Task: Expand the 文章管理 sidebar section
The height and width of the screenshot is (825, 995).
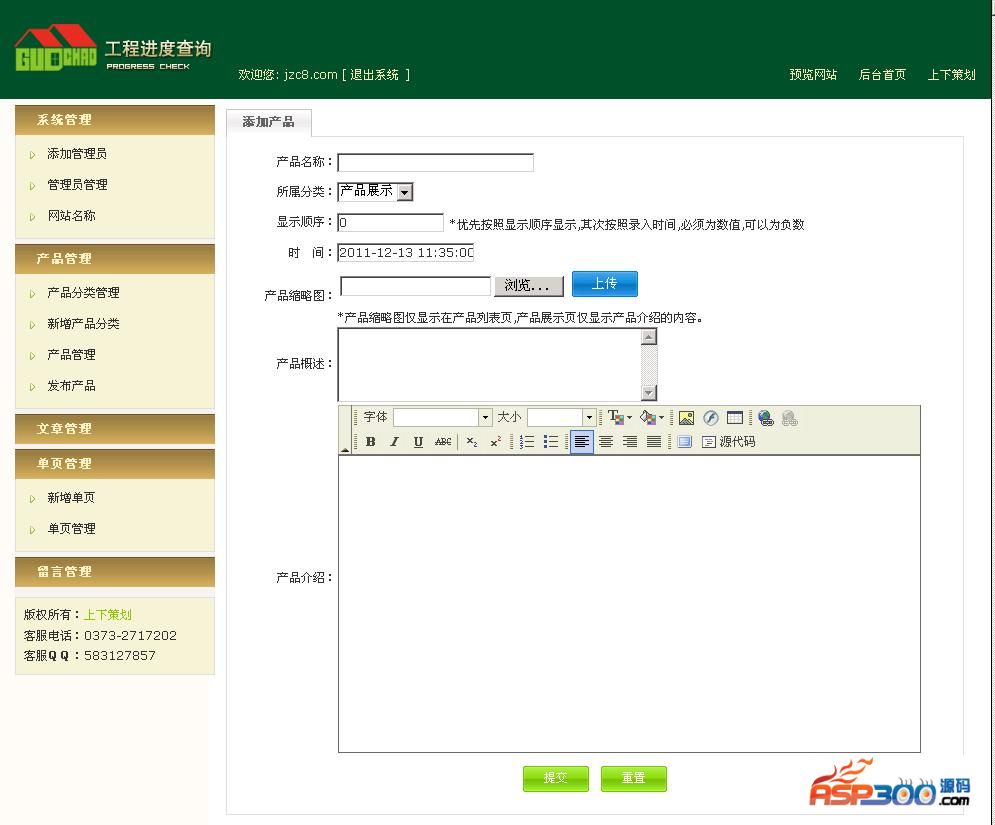Action: tap(64, 429)
